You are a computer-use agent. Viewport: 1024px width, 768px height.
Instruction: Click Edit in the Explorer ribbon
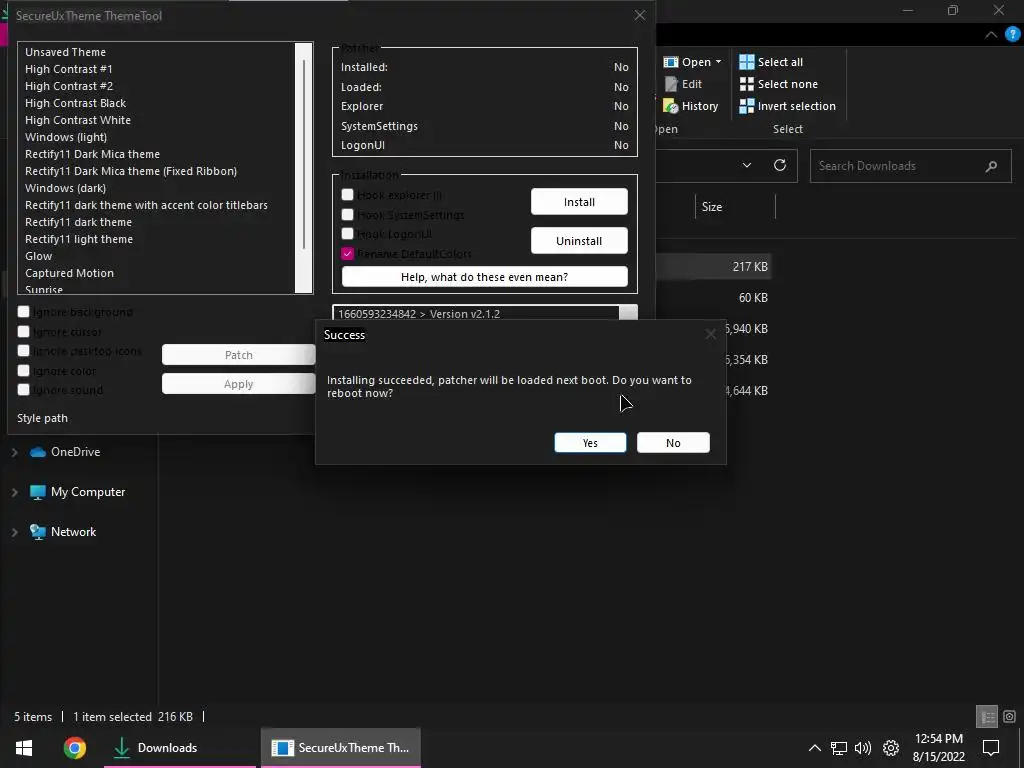click(x=683, y=84)
